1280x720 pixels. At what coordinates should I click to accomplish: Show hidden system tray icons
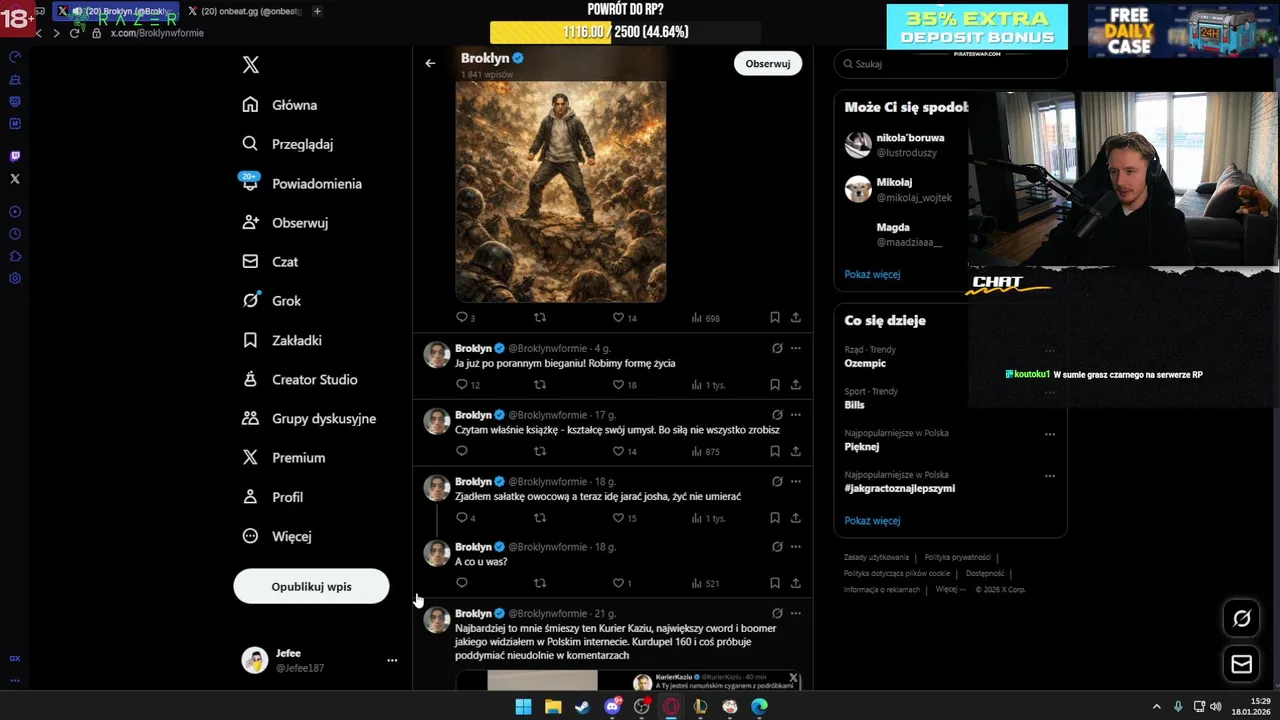click(x=1157, y=706)
